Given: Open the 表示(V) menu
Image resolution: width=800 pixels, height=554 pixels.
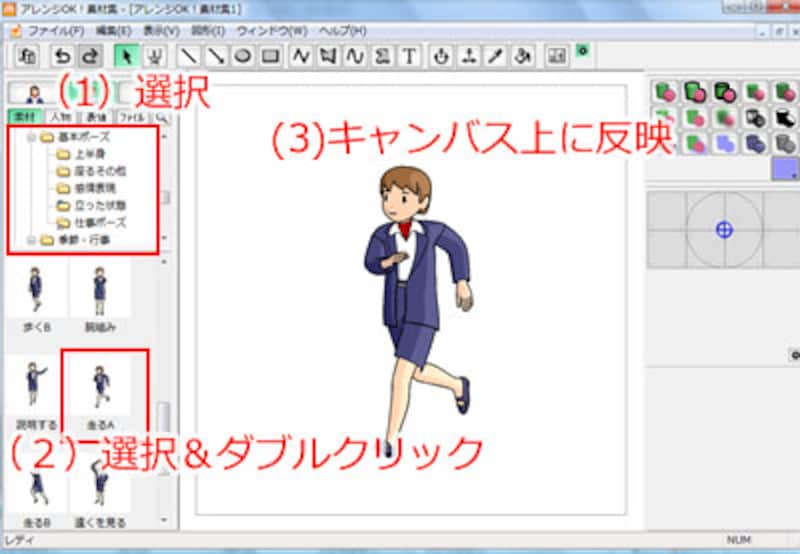Looking at the screenshot, I should point(161,31).
